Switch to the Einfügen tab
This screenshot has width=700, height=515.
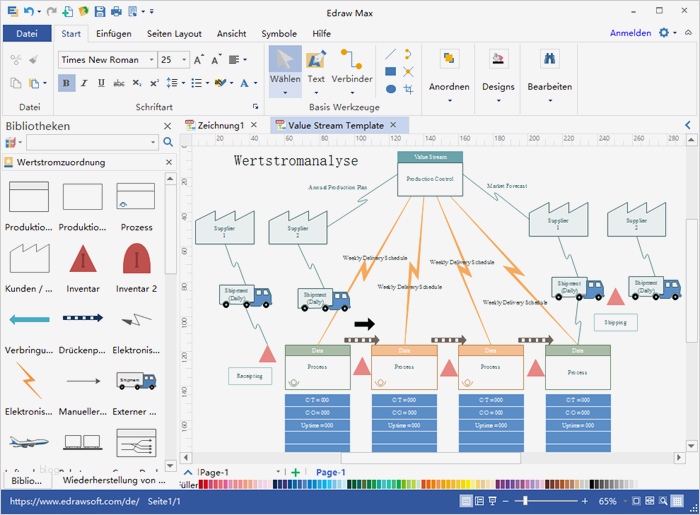coord(114,33)
